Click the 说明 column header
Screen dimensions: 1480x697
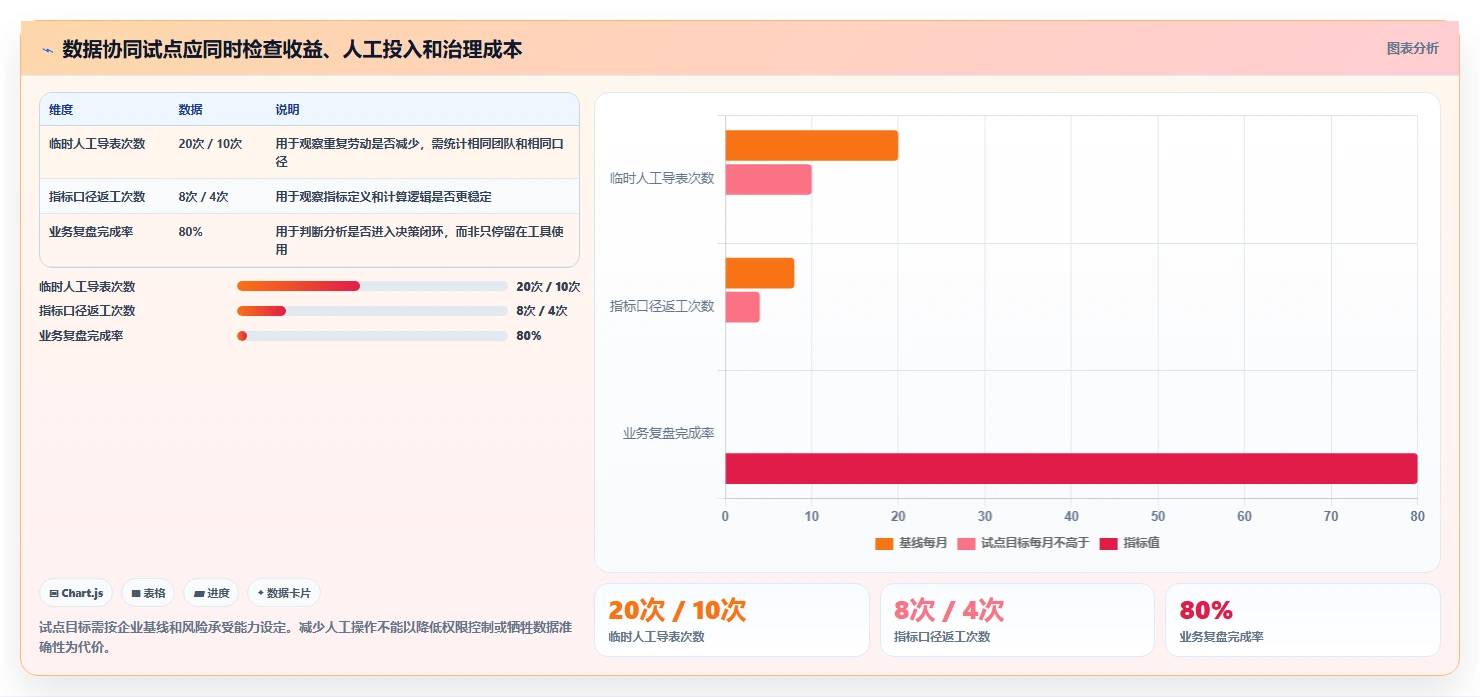287,110
